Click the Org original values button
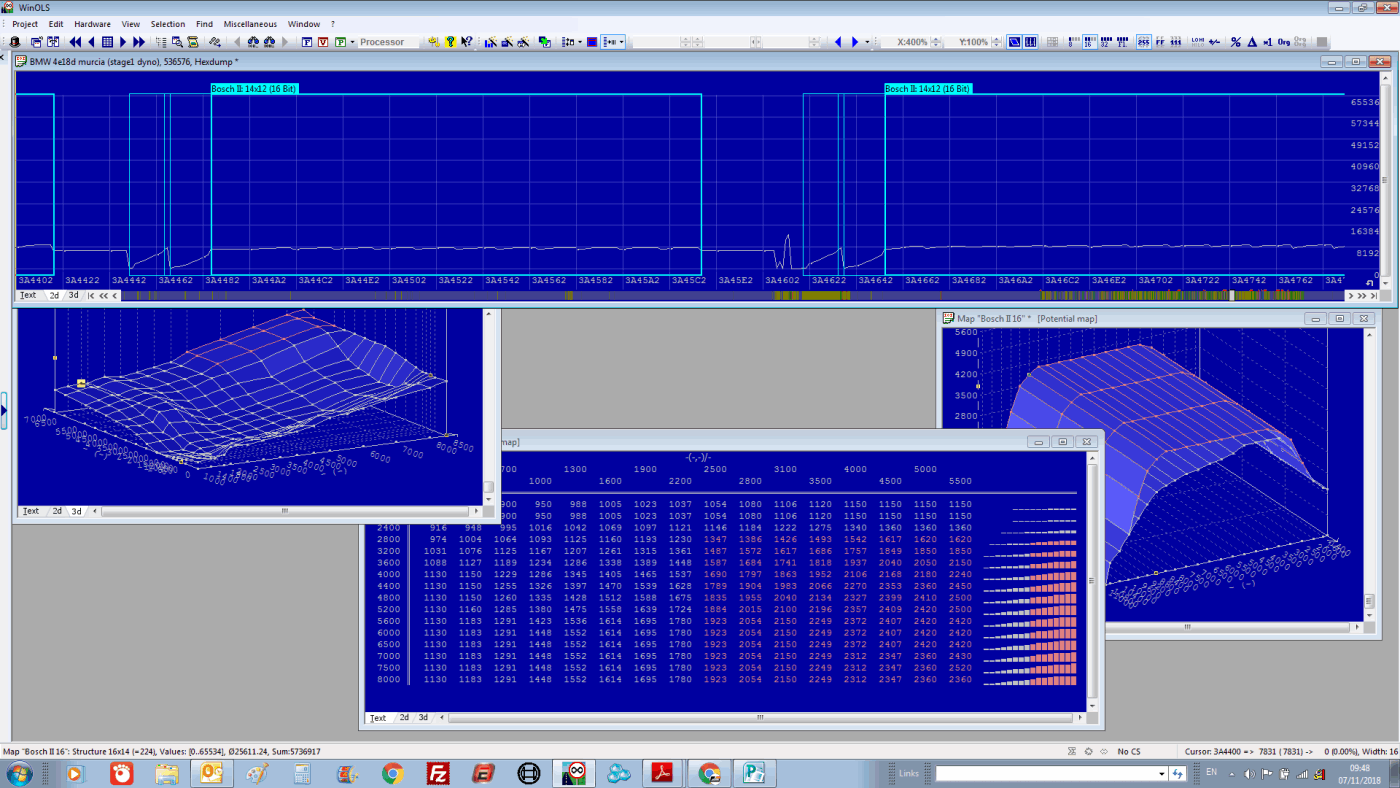The height and width of the screenshot is (788, 1400). click(1283, 42)
